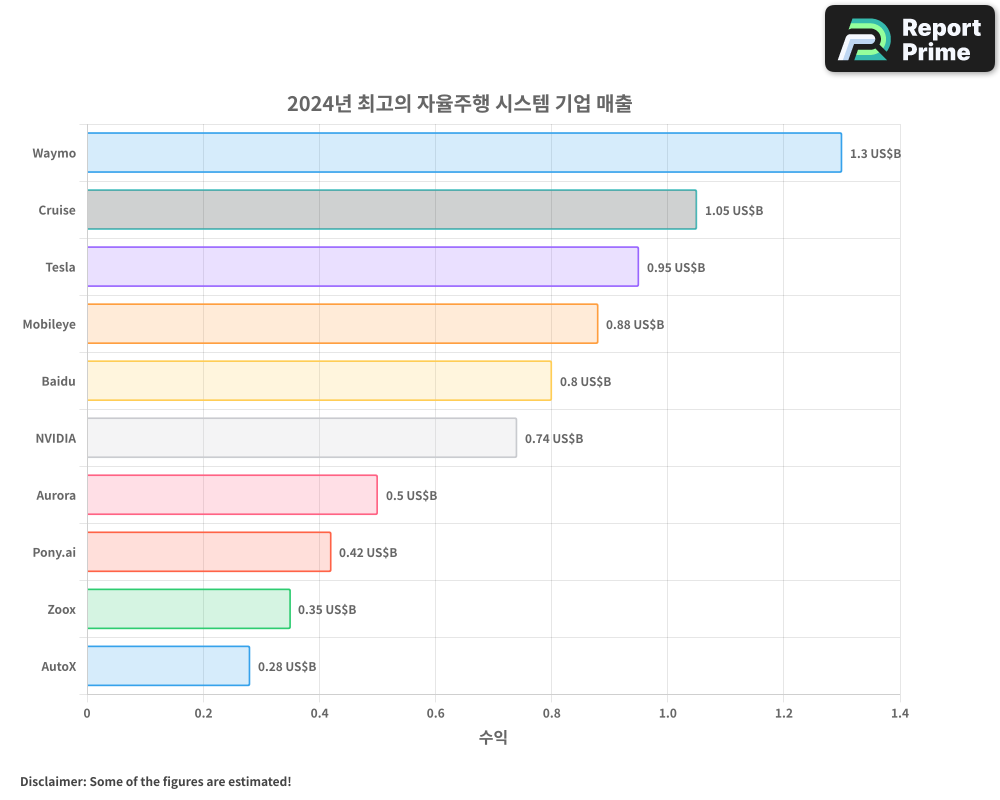
Task: Select the Cruise revenue bar
Action: pos(390,210)
